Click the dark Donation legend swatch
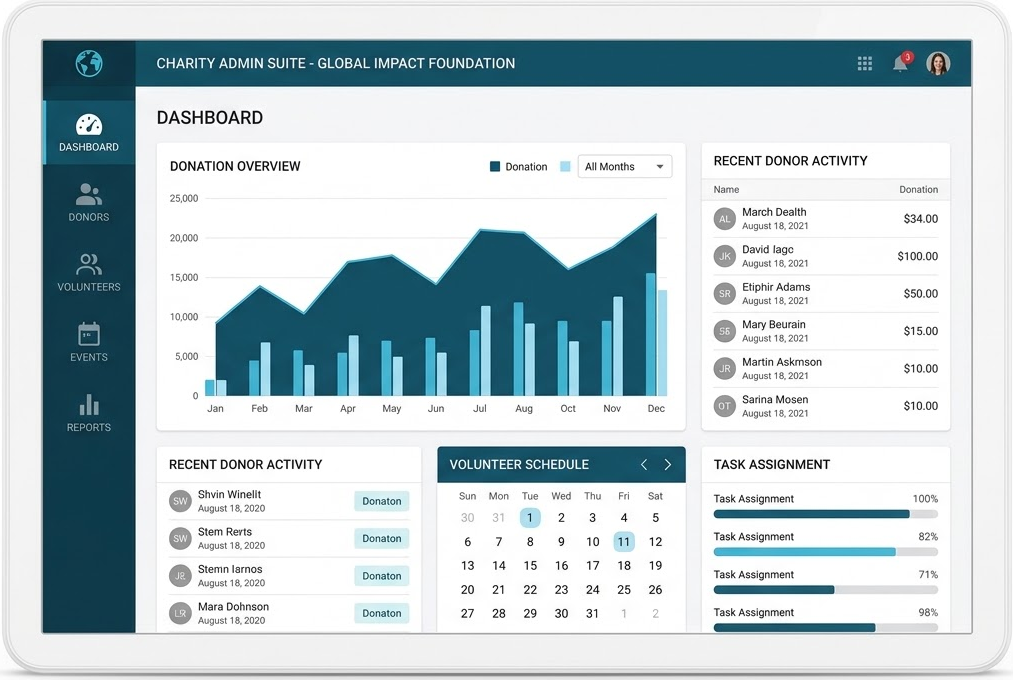Viewport: 1013px width, 680px height. (495, 167)
